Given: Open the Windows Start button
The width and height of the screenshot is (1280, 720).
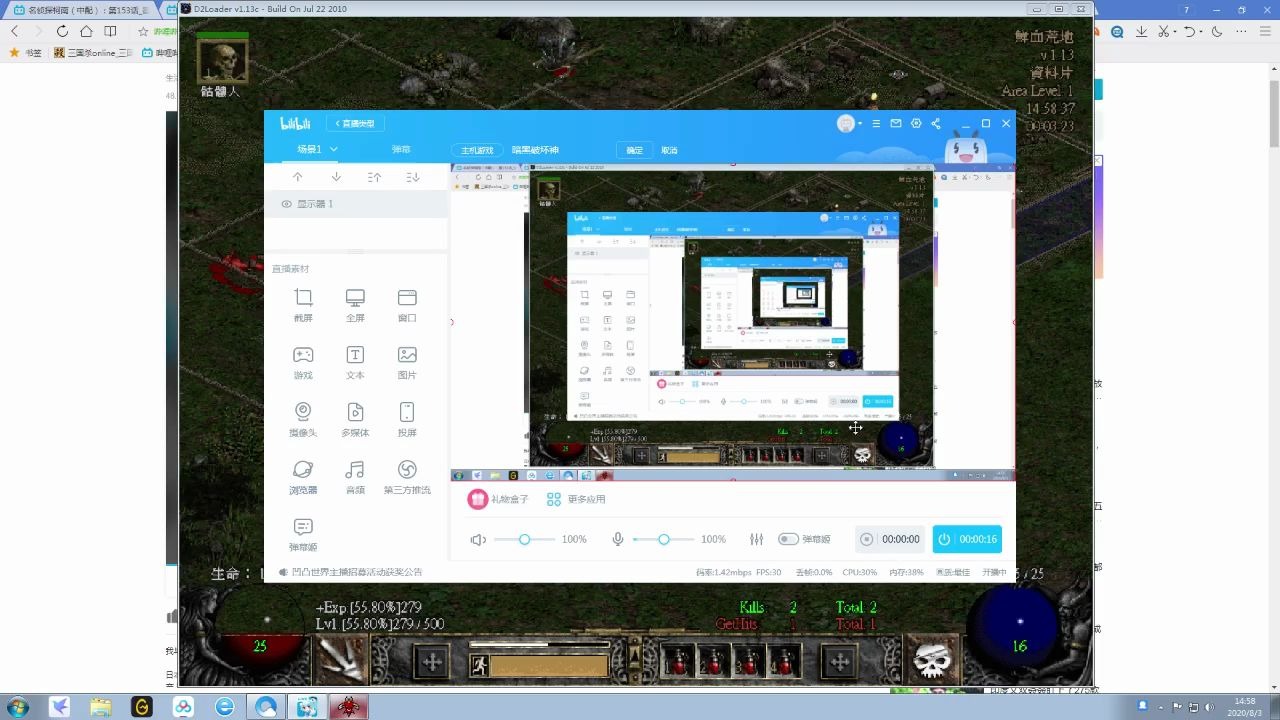Looking at the screenshot, I should tap(17, 707).
